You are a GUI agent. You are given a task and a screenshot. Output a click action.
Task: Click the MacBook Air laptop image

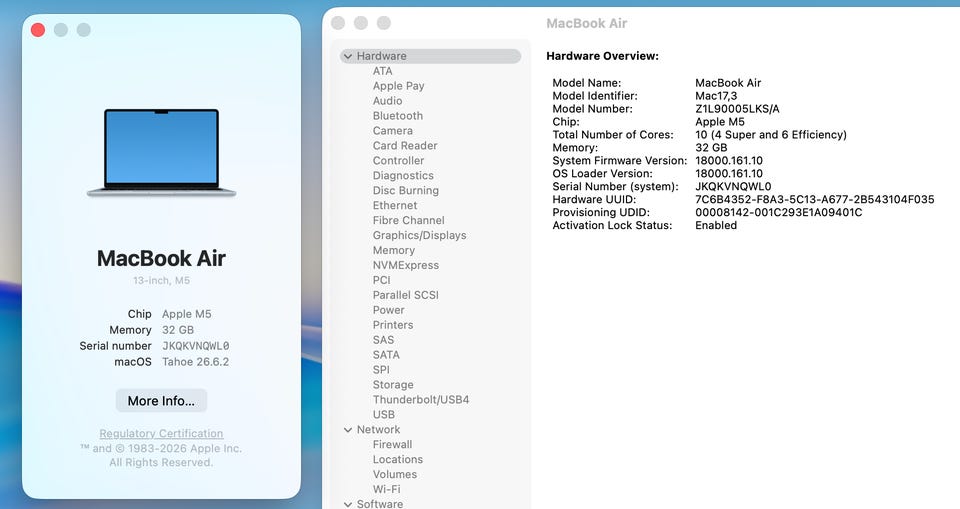161,153
